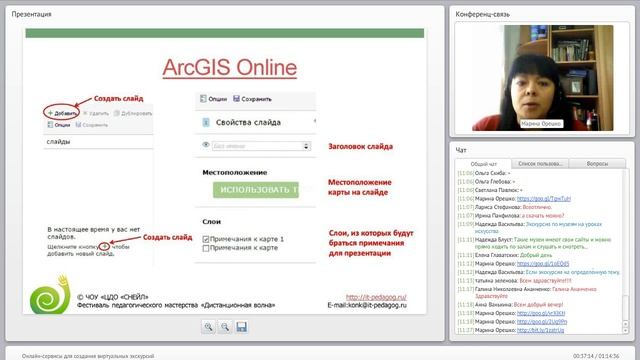
Task: Click the Чат panel title
Action: [x=461, y=150]
